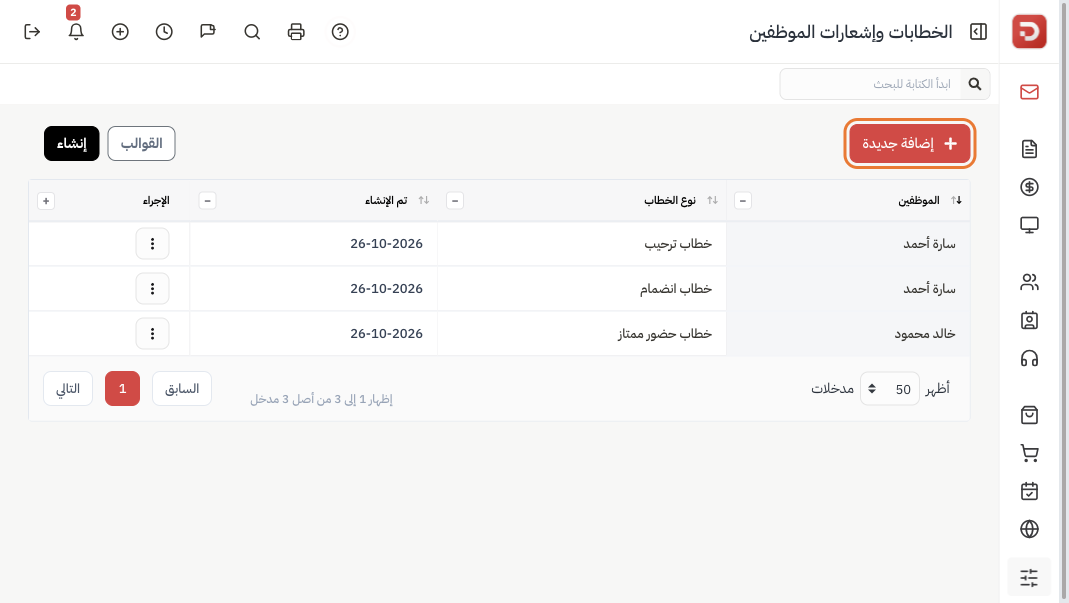Expand columns with plus button near الإجراء
The width and height of the screenshot is (1069, 603).
(x=46, y=201)
